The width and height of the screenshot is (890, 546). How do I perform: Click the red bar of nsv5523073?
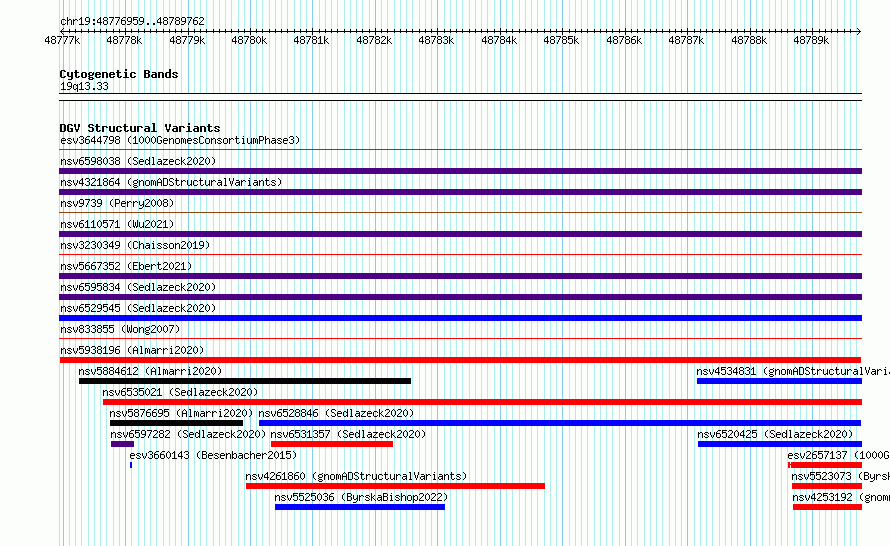[827, 486]
